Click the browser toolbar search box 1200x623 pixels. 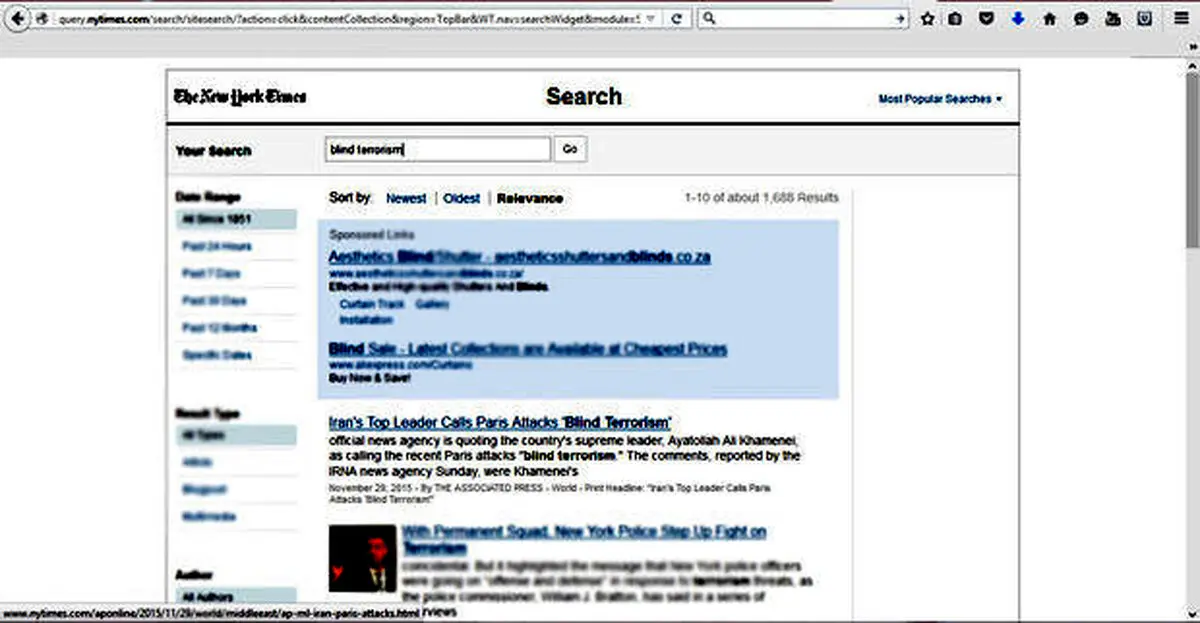tap(805, 19)
